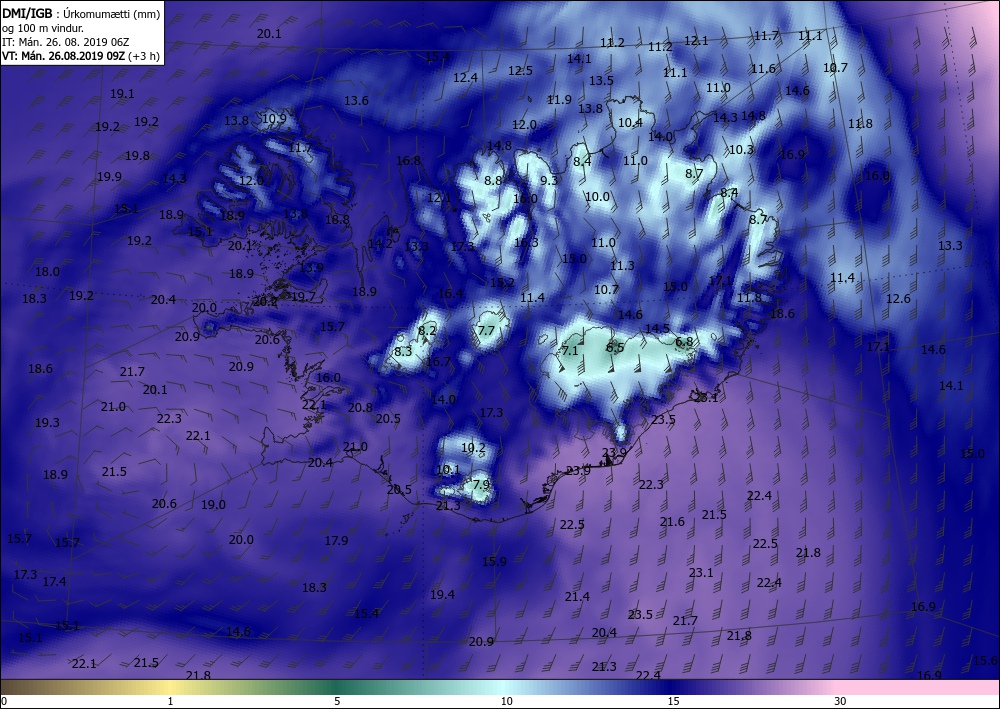Click the map value '19.3'

pos(47,423)
